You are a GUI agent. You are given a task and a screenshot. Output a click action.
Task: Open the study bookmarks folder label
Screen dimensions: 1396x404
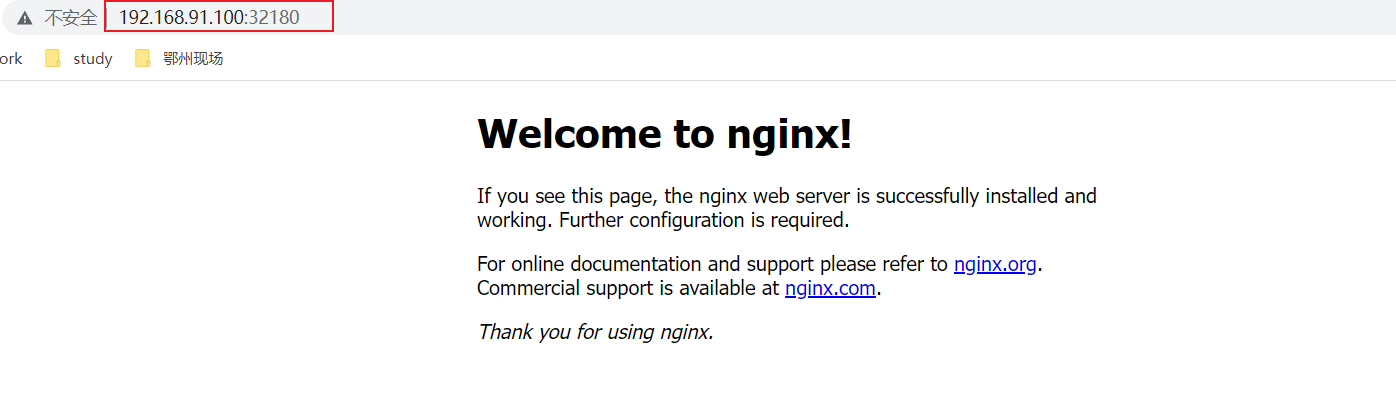[93, 59]
